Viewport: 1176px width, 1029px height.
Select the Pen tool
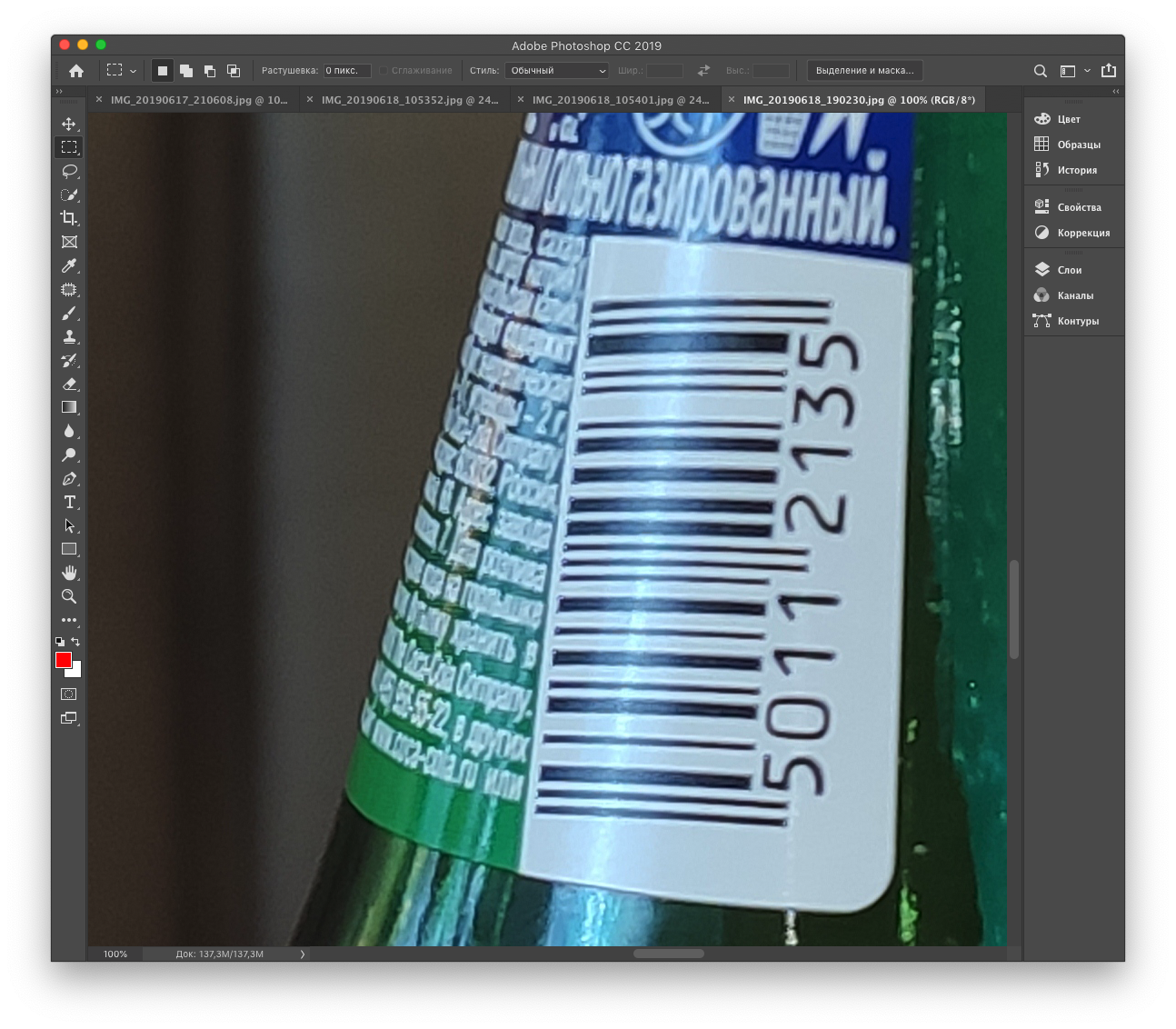pos(69,478)
